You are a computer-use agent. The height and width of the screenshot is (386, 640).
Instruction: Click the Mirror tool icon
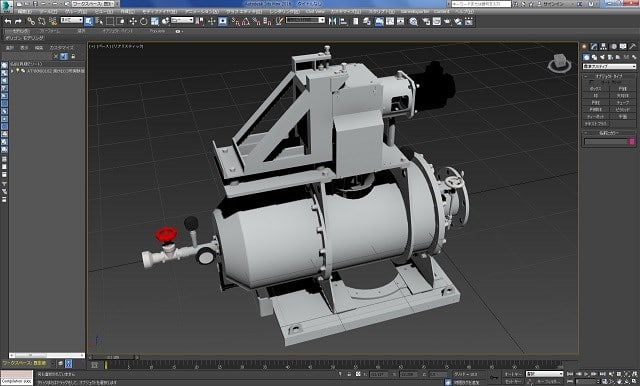pyautogui.click(x=333, y=21)
